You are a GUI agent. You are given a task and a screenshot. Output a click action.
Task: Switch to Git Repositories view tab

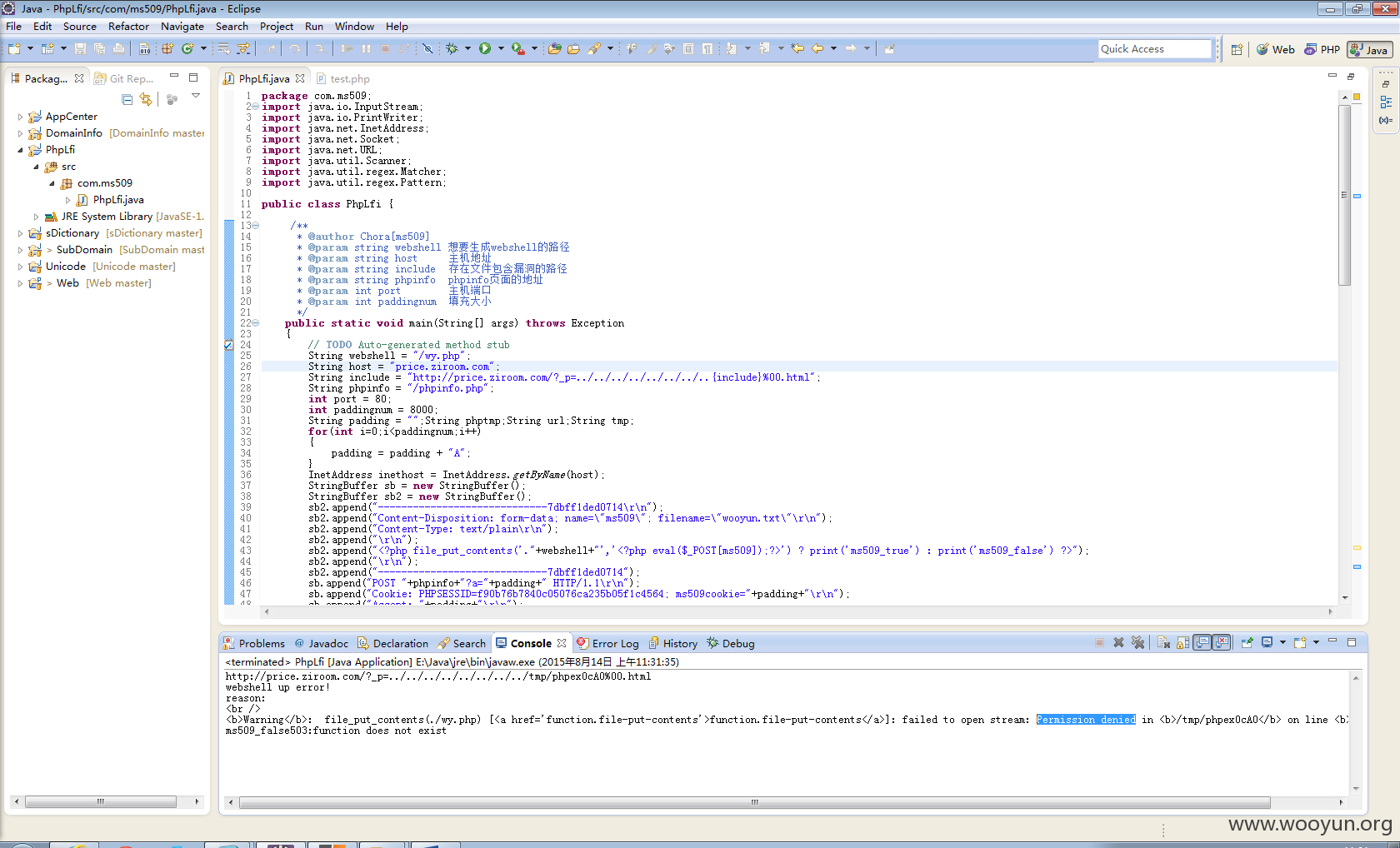pos(125,78)
